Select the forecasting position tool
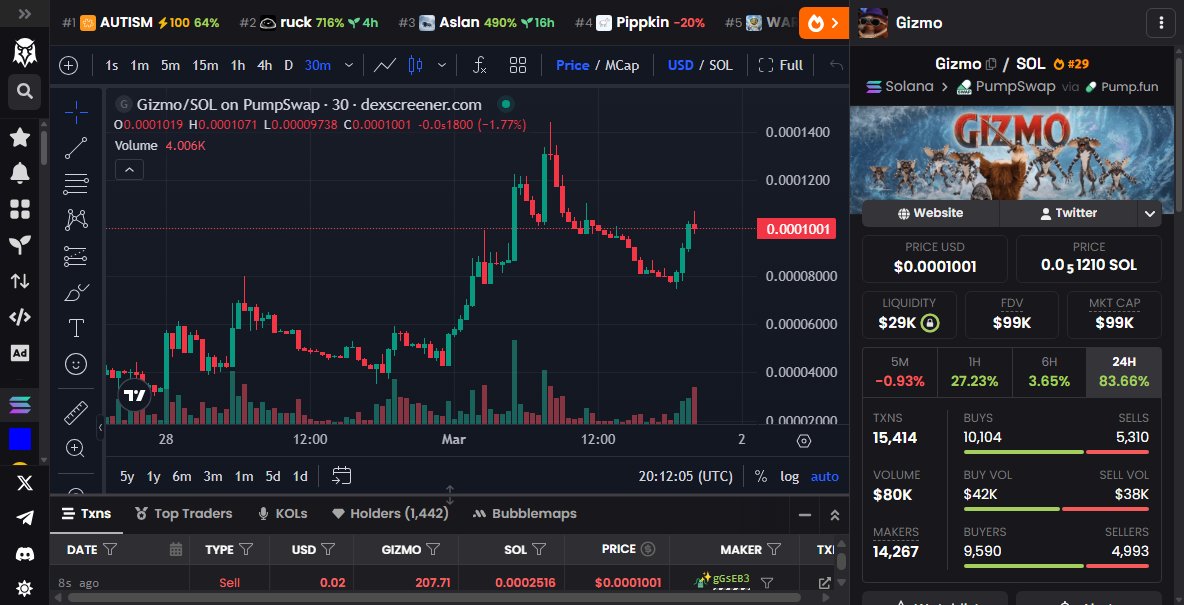The image size is (1184, 605). (76, 256)
